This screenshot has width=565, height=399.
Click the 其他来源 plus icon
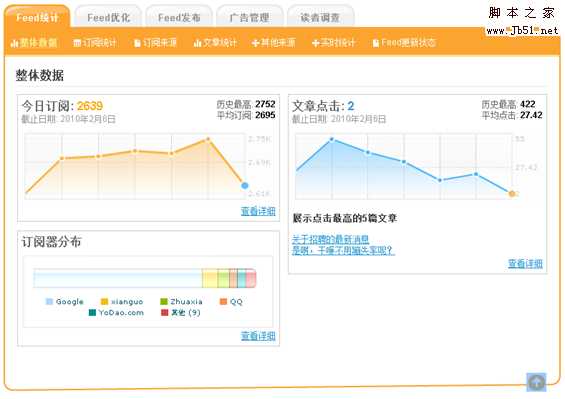pos(255,43)
